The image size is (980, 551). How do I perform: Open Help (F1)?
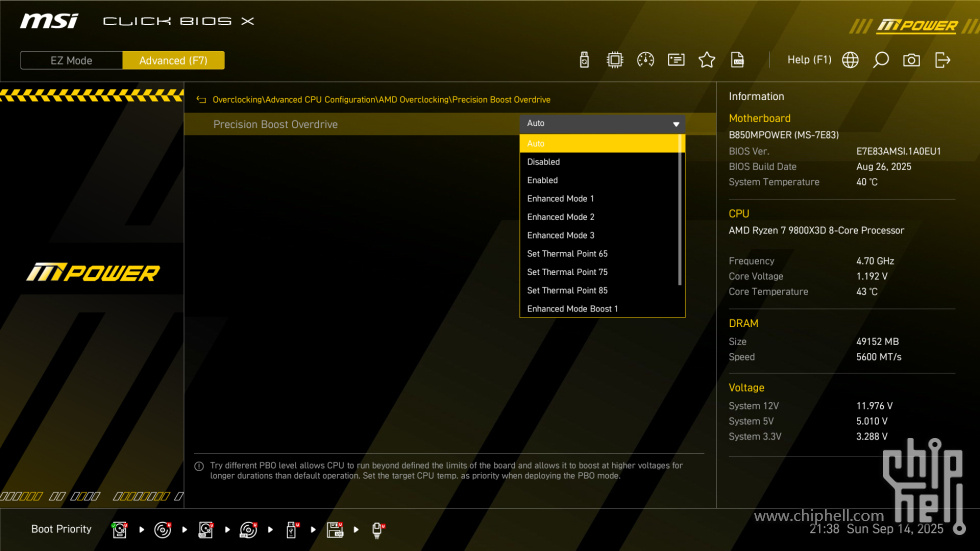tap(809, 60)
